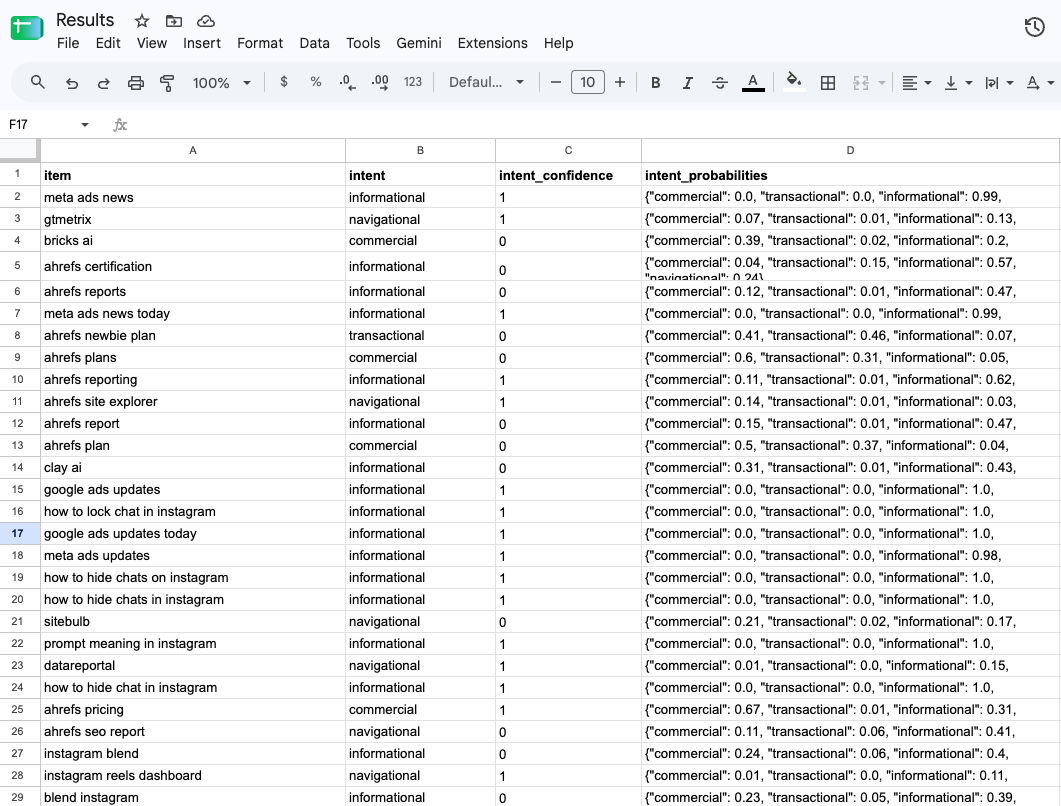Viewport: 1061px width, 806px height.
Task: Open the Tools menu
Action: [x=363, y=43]
